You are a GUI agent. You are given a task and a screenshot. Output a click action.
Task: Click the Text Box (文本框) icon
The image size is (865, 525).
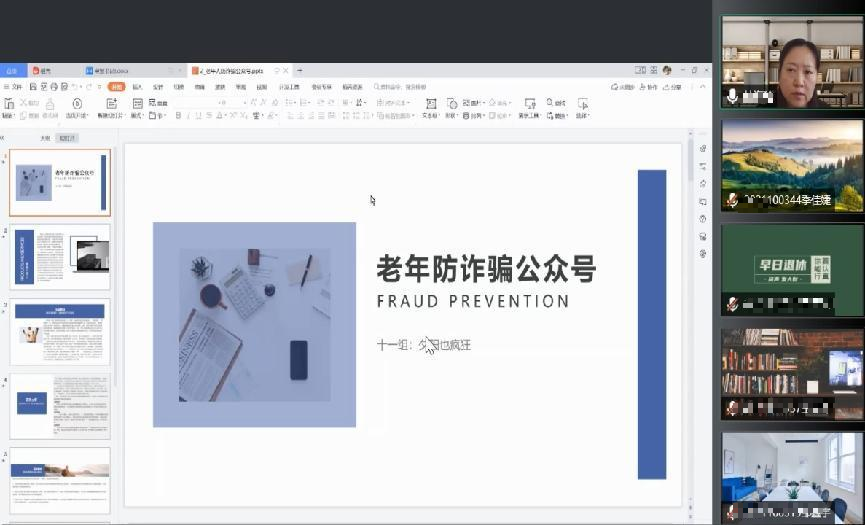pos(431,103)
